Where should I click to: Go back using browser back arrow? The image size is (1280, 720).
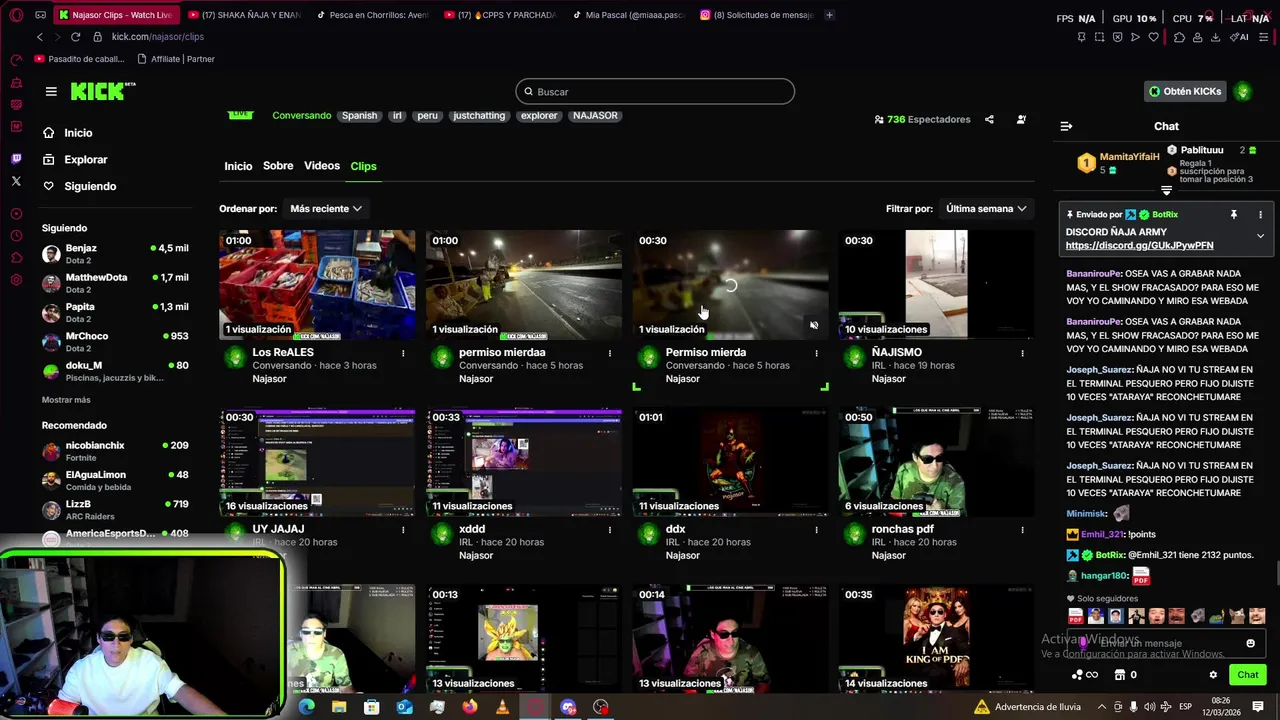(x=40, y=37)
